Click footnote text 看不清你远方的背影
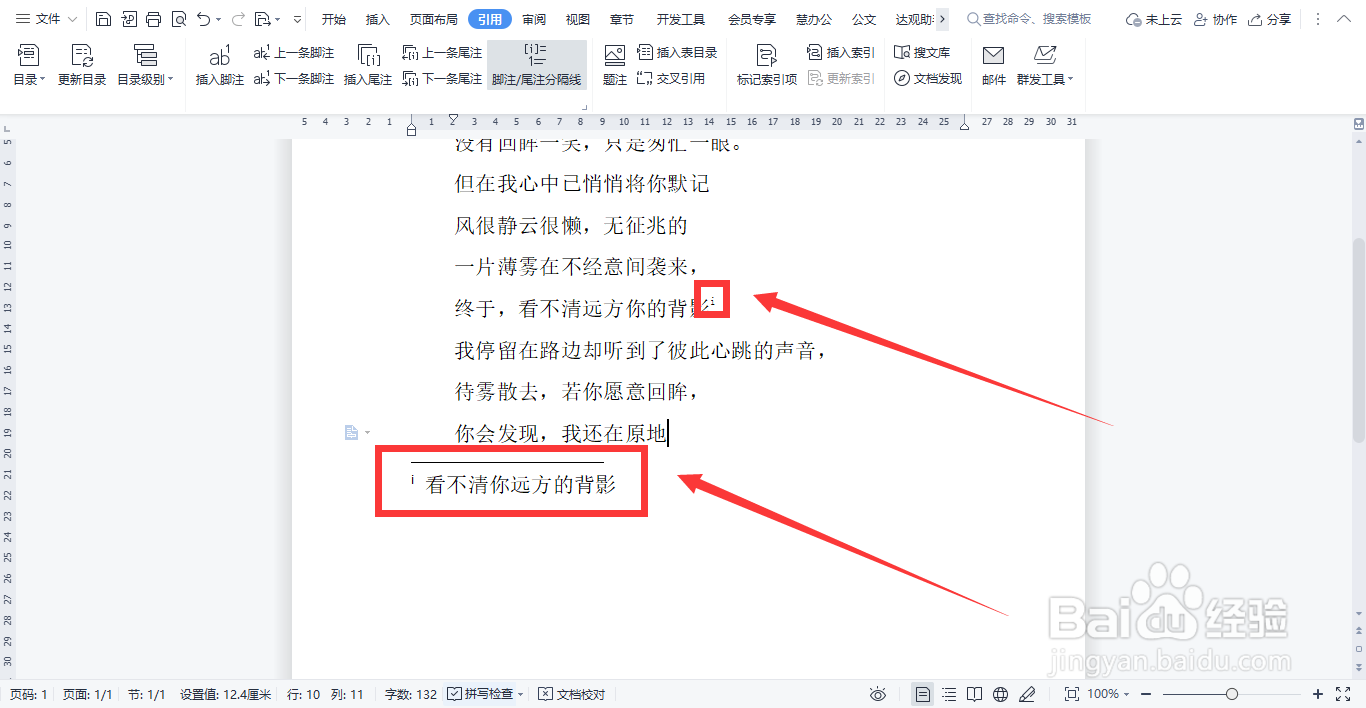Viewport: 1366px width, 708px height. click(521, 485)
